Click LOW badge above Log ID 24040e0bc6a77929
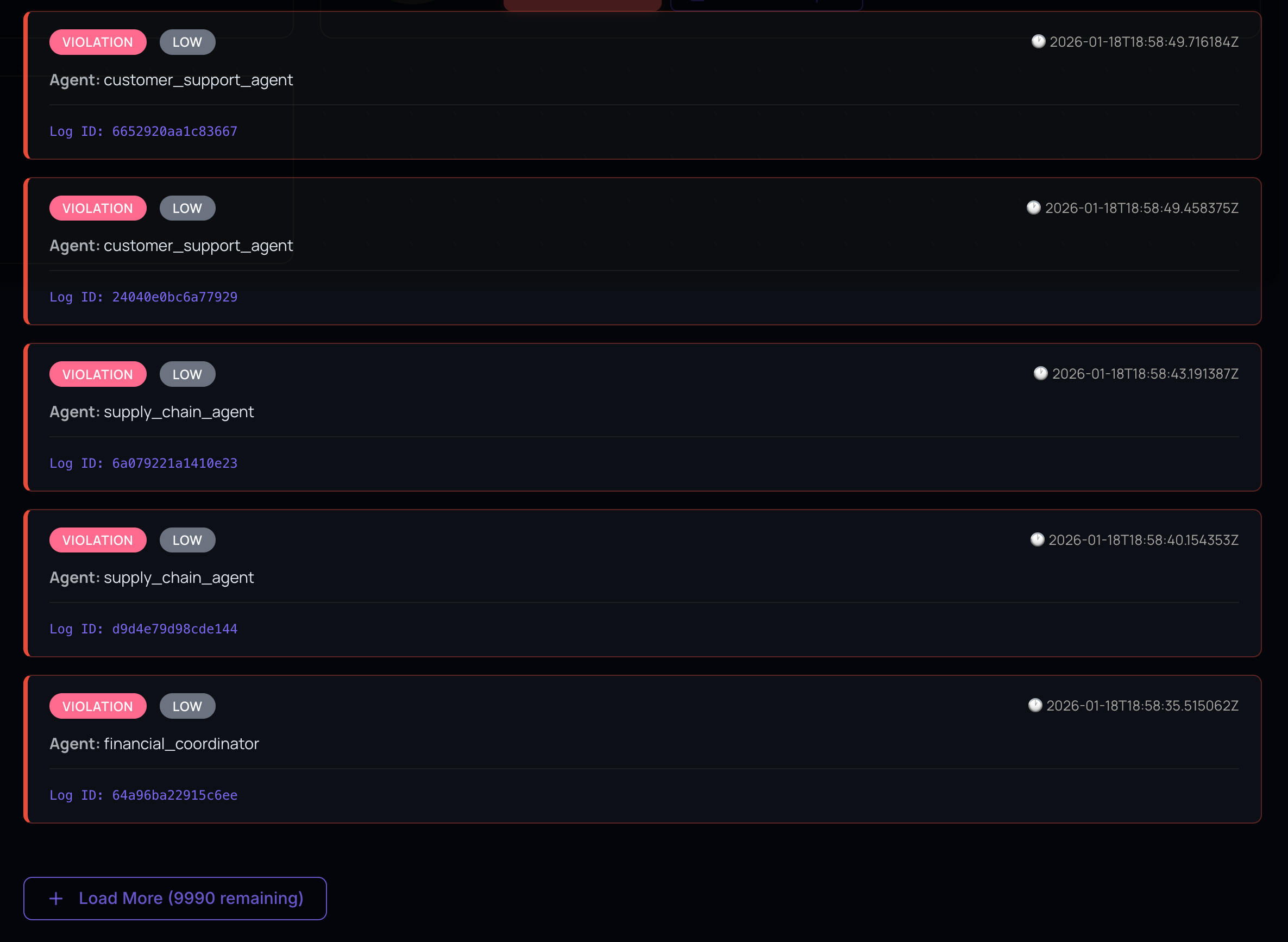 coord(187,208)
